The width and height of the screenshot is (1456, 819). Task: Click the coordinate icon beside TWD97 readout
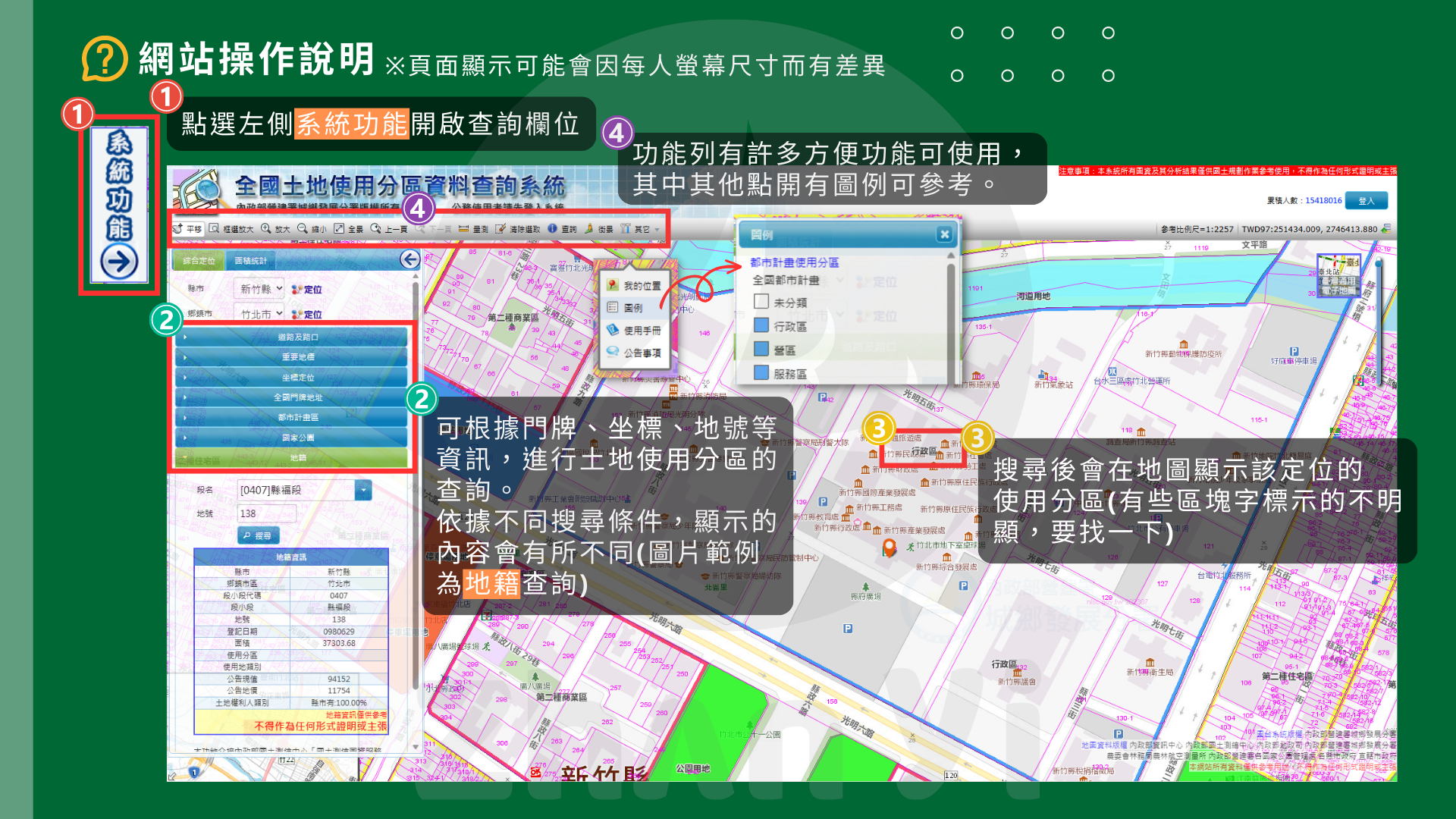tap(1386, 228)
